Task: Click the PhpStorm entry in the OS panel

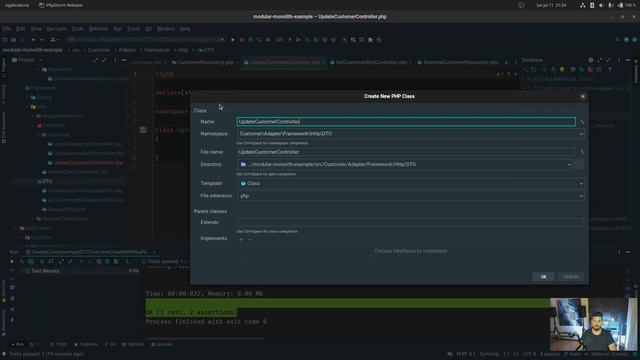Action: coord(61,5)
